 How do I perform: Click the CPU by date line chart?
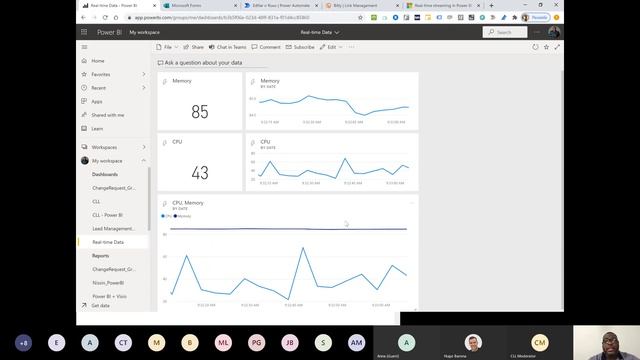point(332,162)
